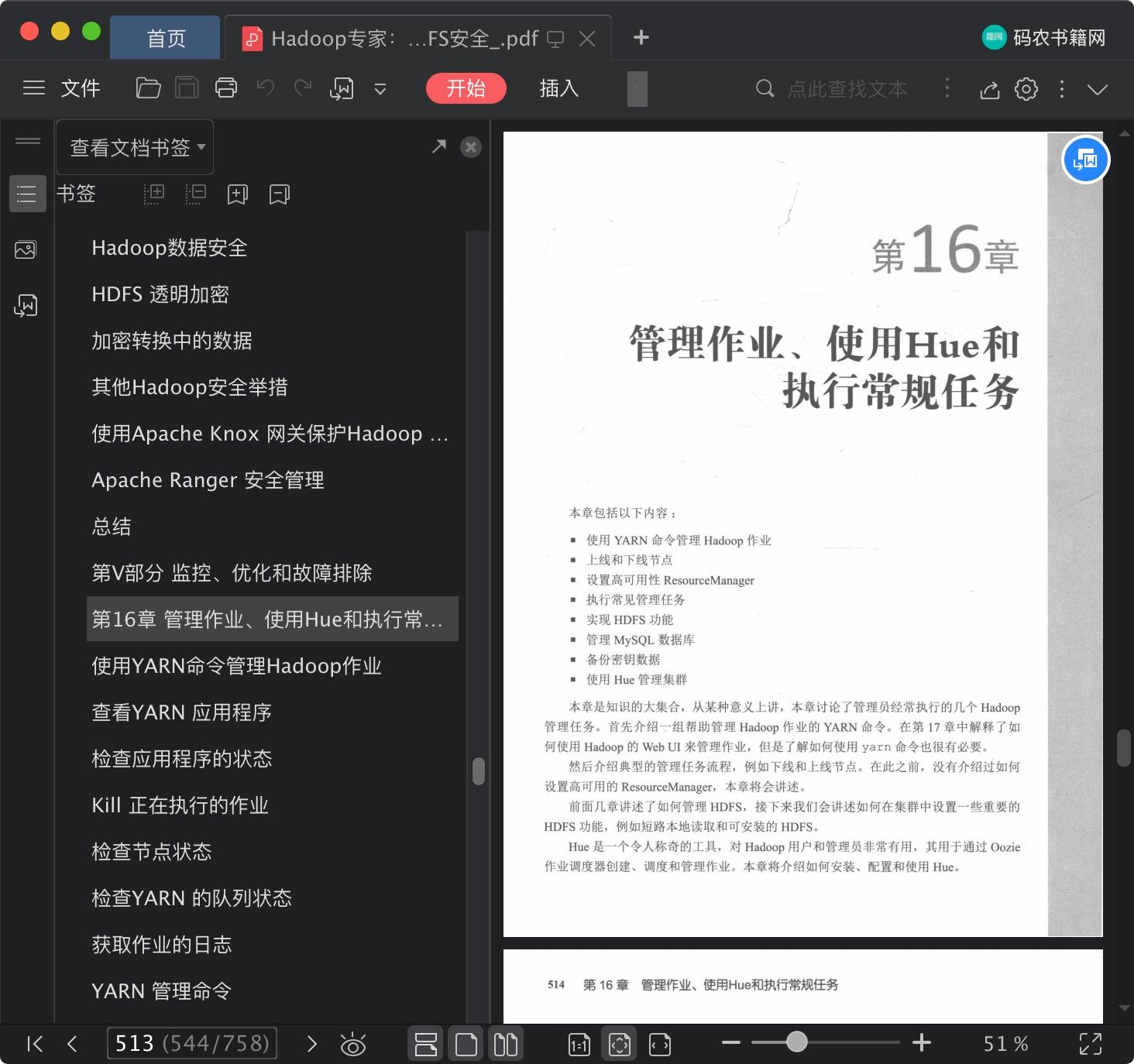Image resolution: width=1134 pixels, height=1064 pixels.
Task: Click the PDF convert icon in toolbar
Action: point(342,89)
